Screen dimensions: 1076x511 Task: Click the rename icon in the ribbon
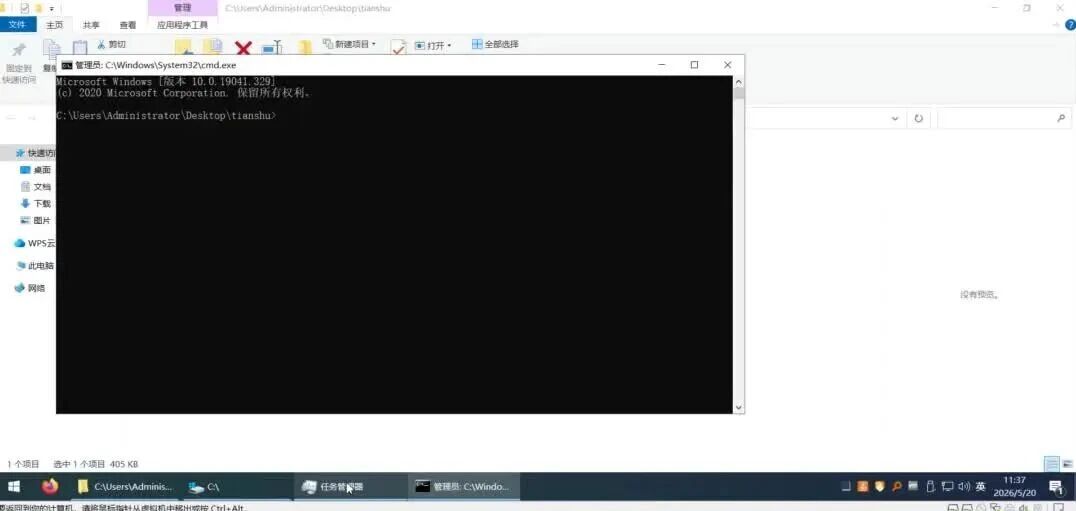(x=272, y=48)
